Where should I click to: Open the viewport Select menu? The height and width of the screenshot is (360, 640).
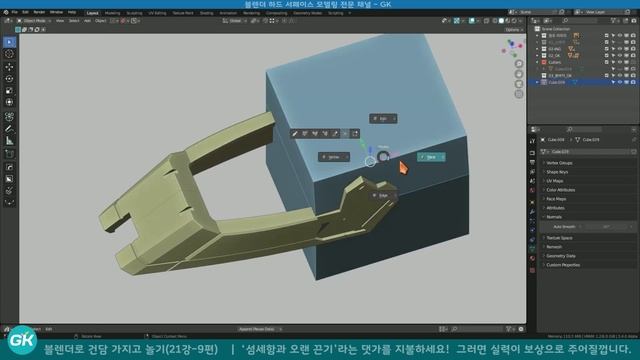74,21
